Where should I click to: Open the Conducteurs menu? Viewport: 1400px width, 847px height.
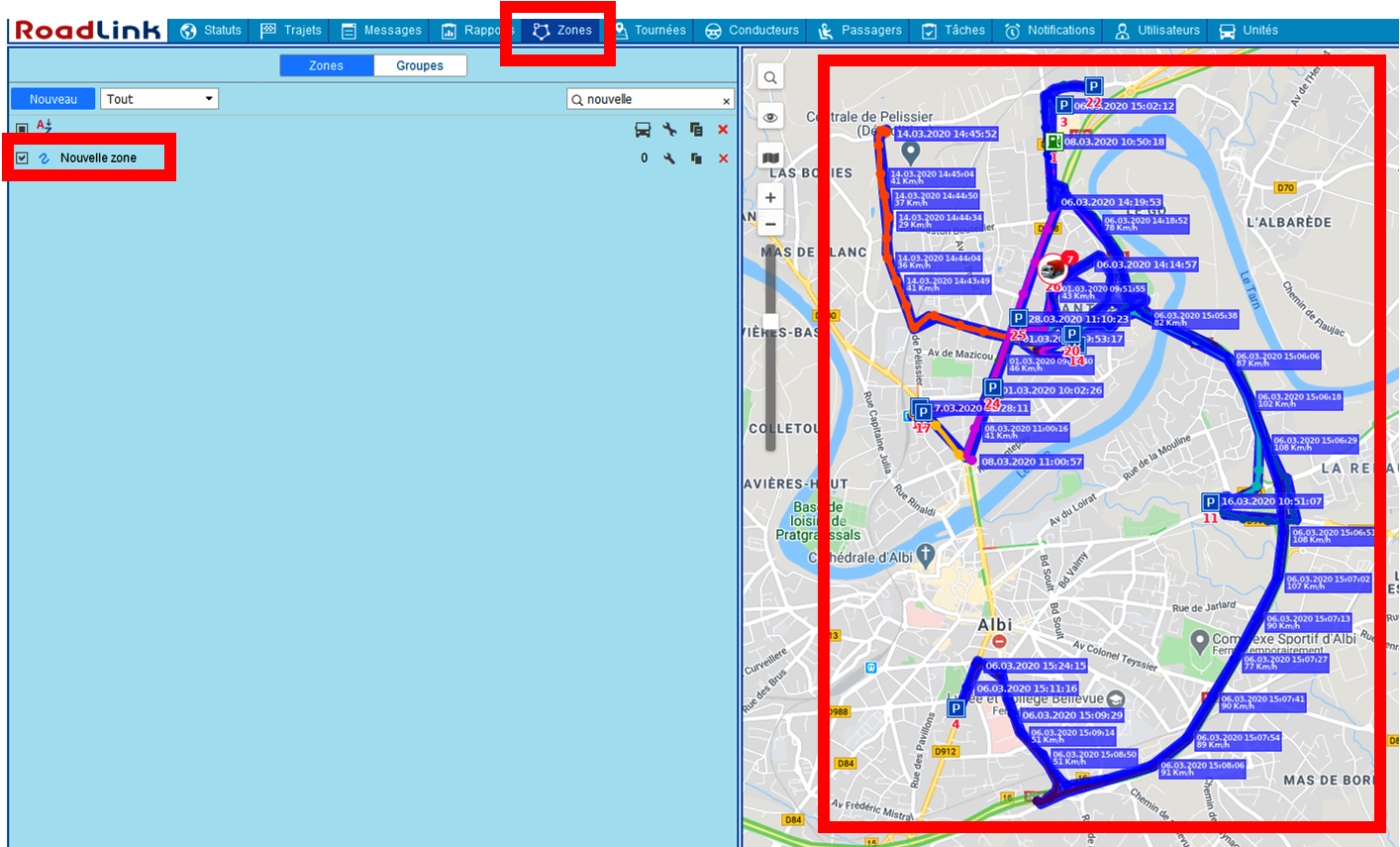pyautogui.click(x=752, y=31)
